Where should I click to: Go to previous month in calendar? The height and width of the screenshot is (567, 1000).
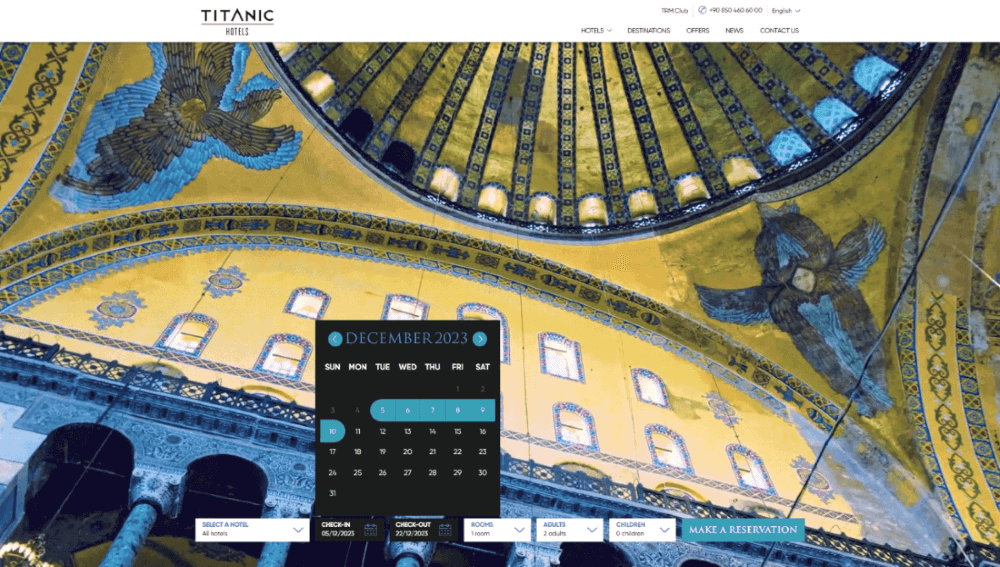(x=335, y=339)
